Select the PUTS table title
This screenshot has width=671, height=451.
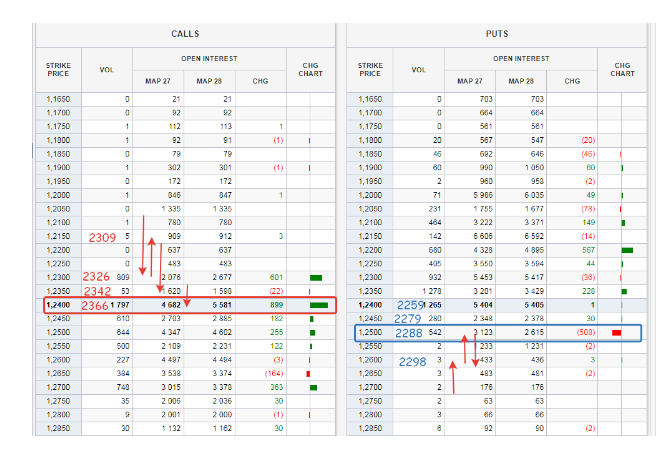click(x=496, y=34)
